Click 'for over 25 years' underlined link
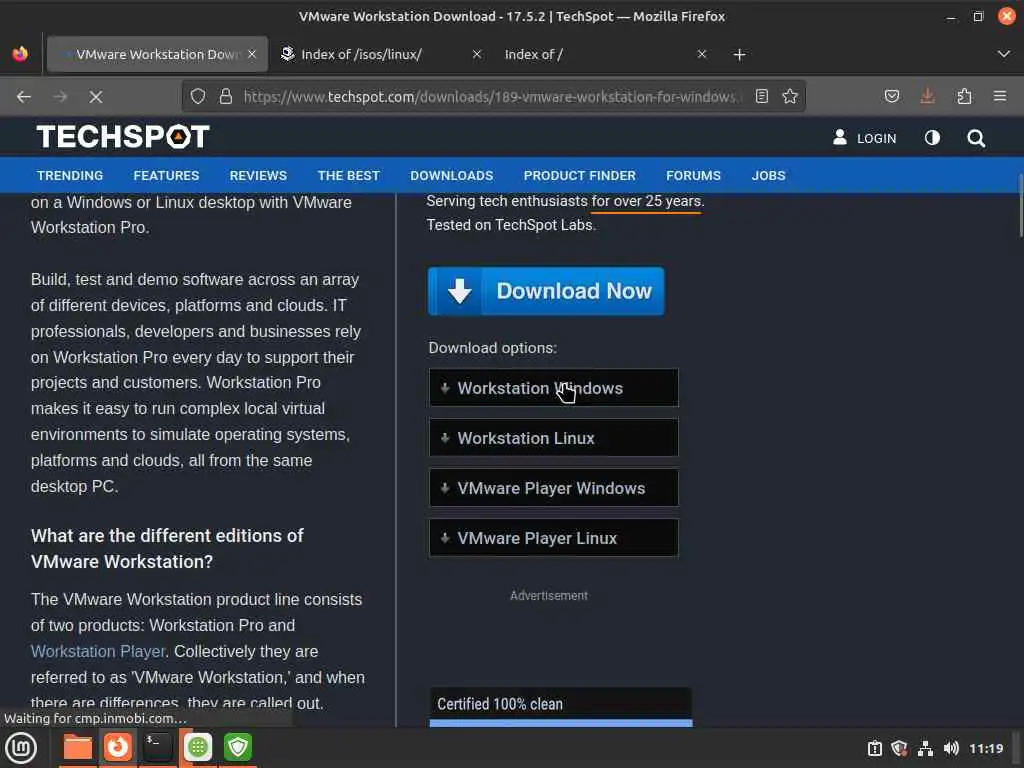Image resolution: width=1024 pixels, height=768 pixels. [x=647, y=201]
